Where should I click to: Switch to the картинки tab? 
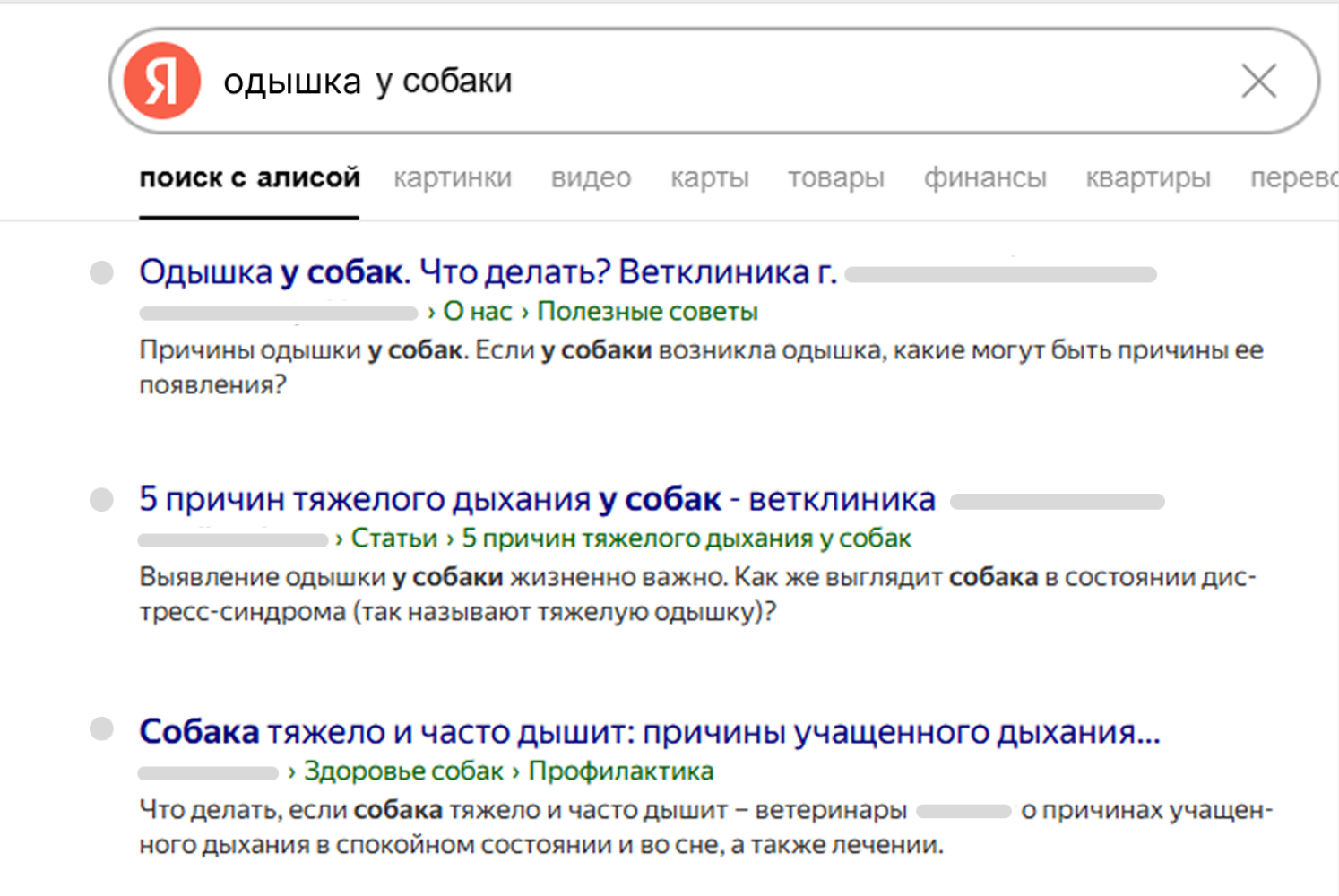point(451,177)
